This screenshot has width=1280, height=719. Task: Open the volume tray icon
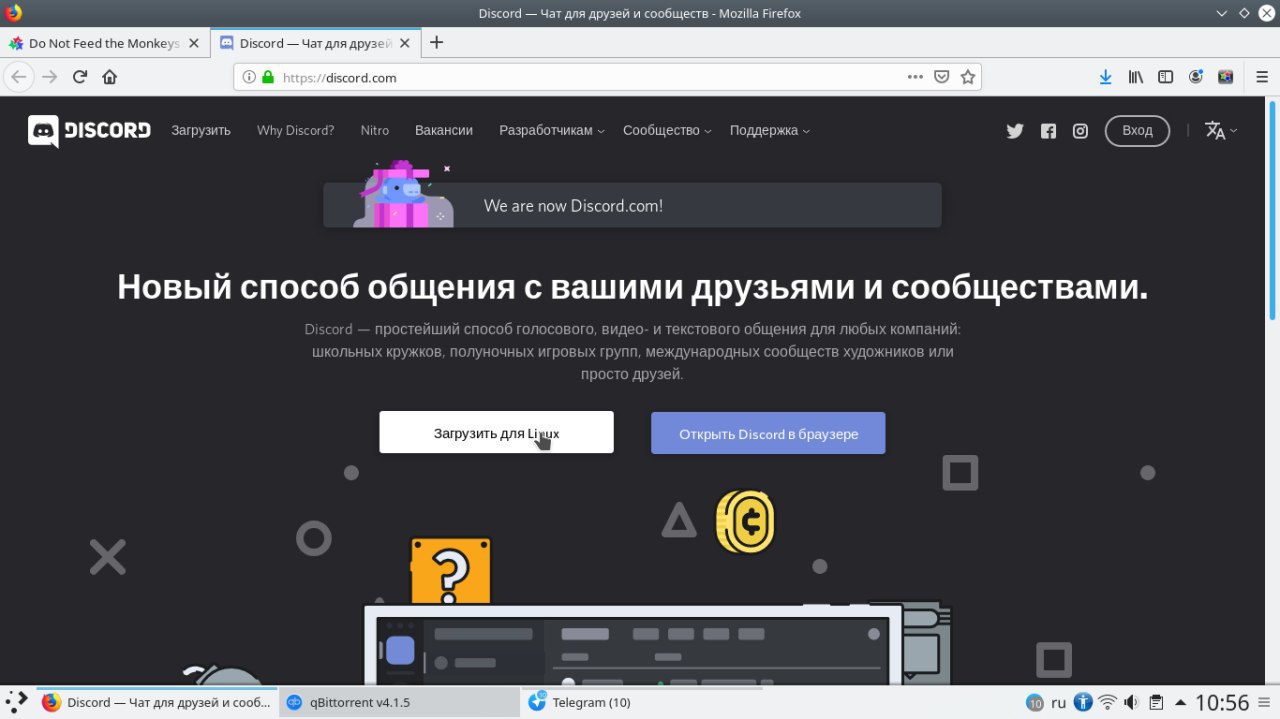click(1131, 702)
